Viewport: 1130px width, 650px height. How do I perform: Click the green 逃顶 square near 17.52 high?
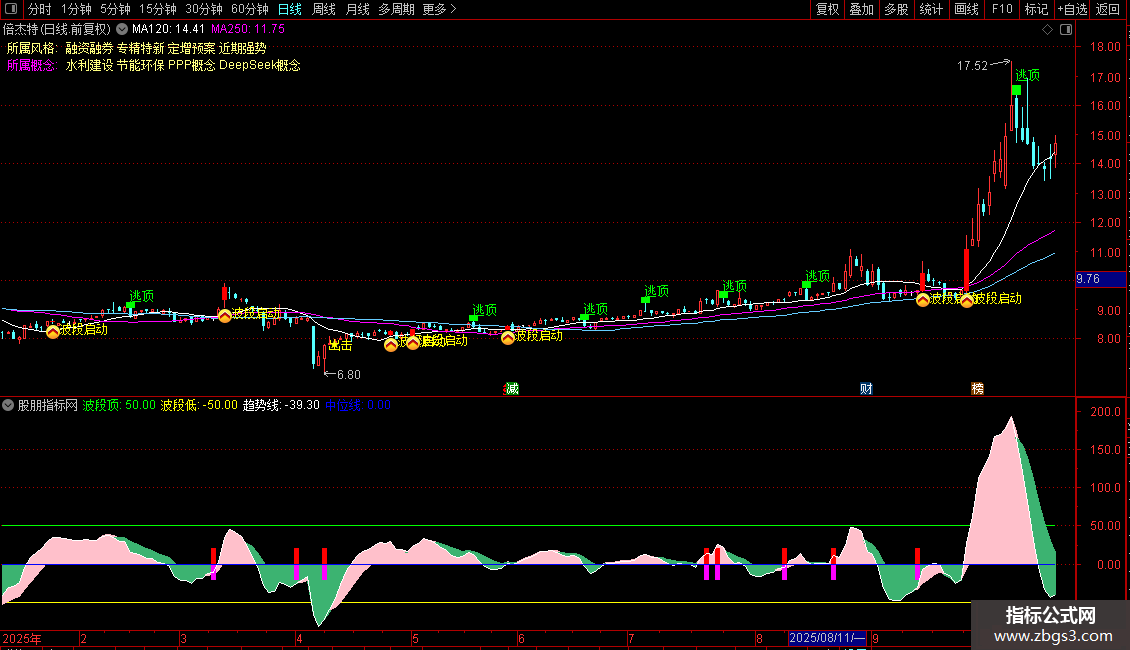click(x=1016, y=90)
